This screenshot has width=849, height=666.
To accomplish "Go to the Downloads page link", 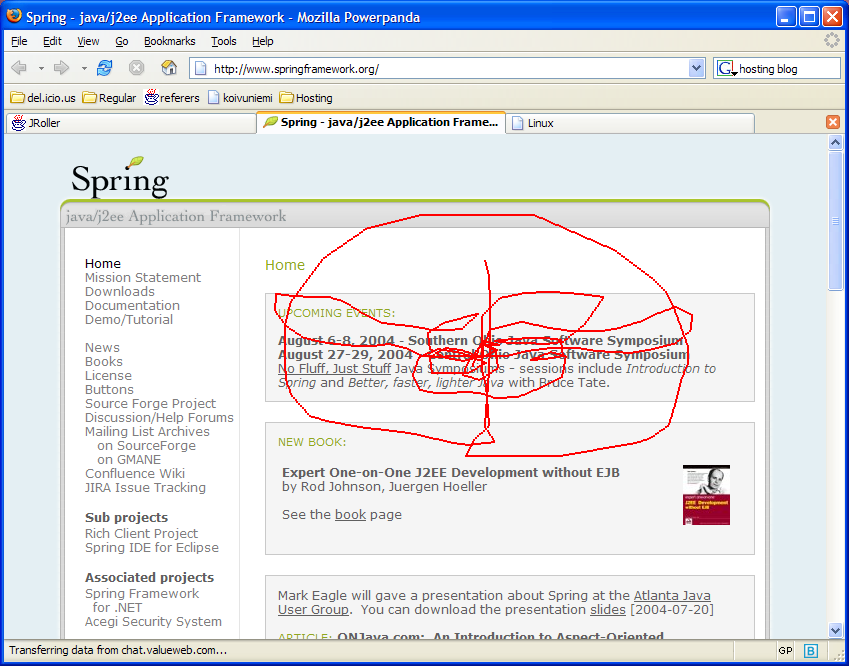I will coord(120,291).
